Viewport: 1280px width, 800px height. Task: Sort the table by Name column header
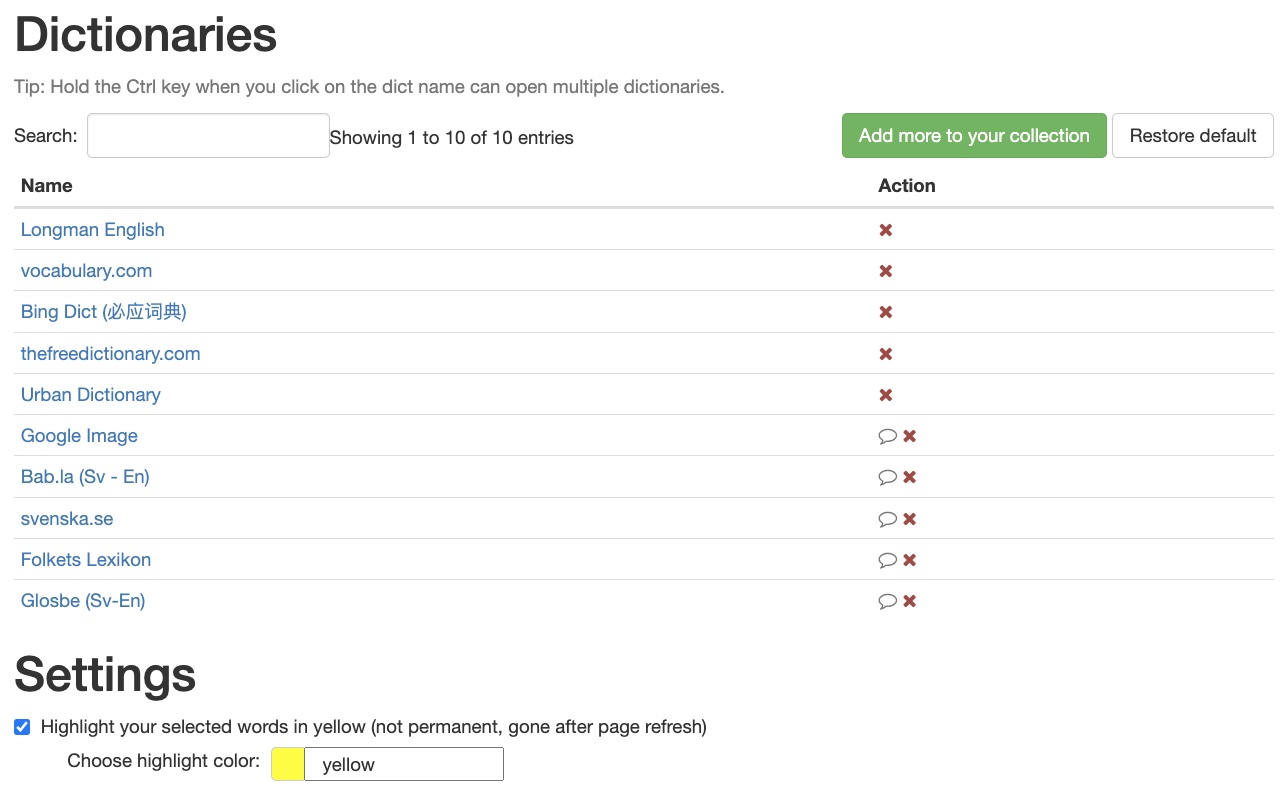click(46, 186)
